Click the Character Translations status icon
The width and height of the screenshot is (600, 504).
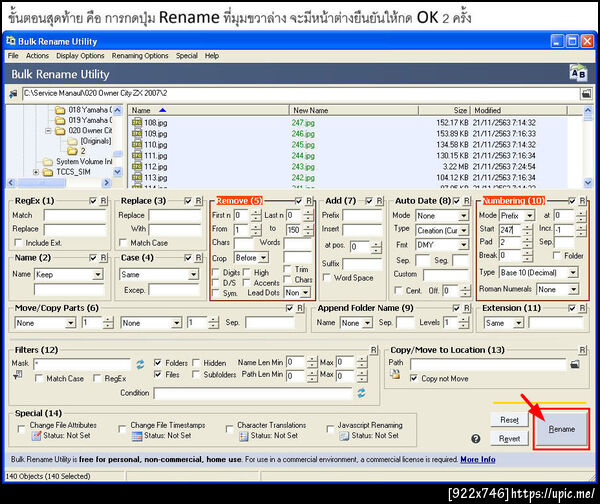[243, 436]
